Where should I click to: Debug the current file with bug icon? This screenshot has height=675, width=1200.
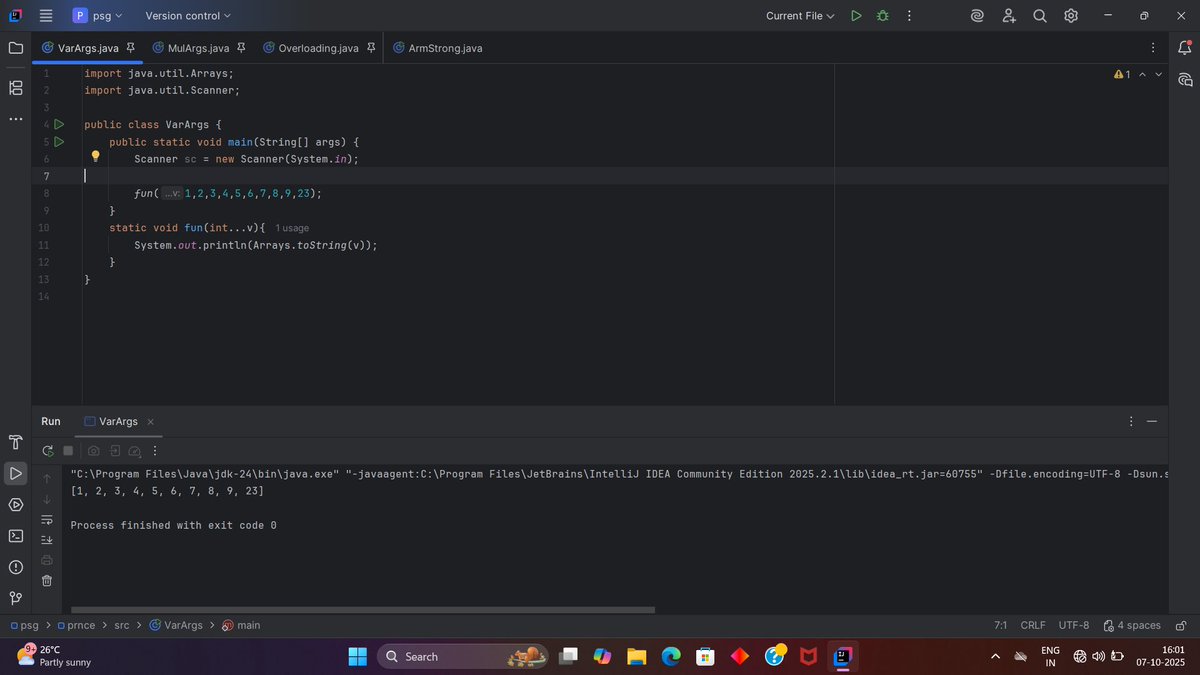[x=882, y=16]
